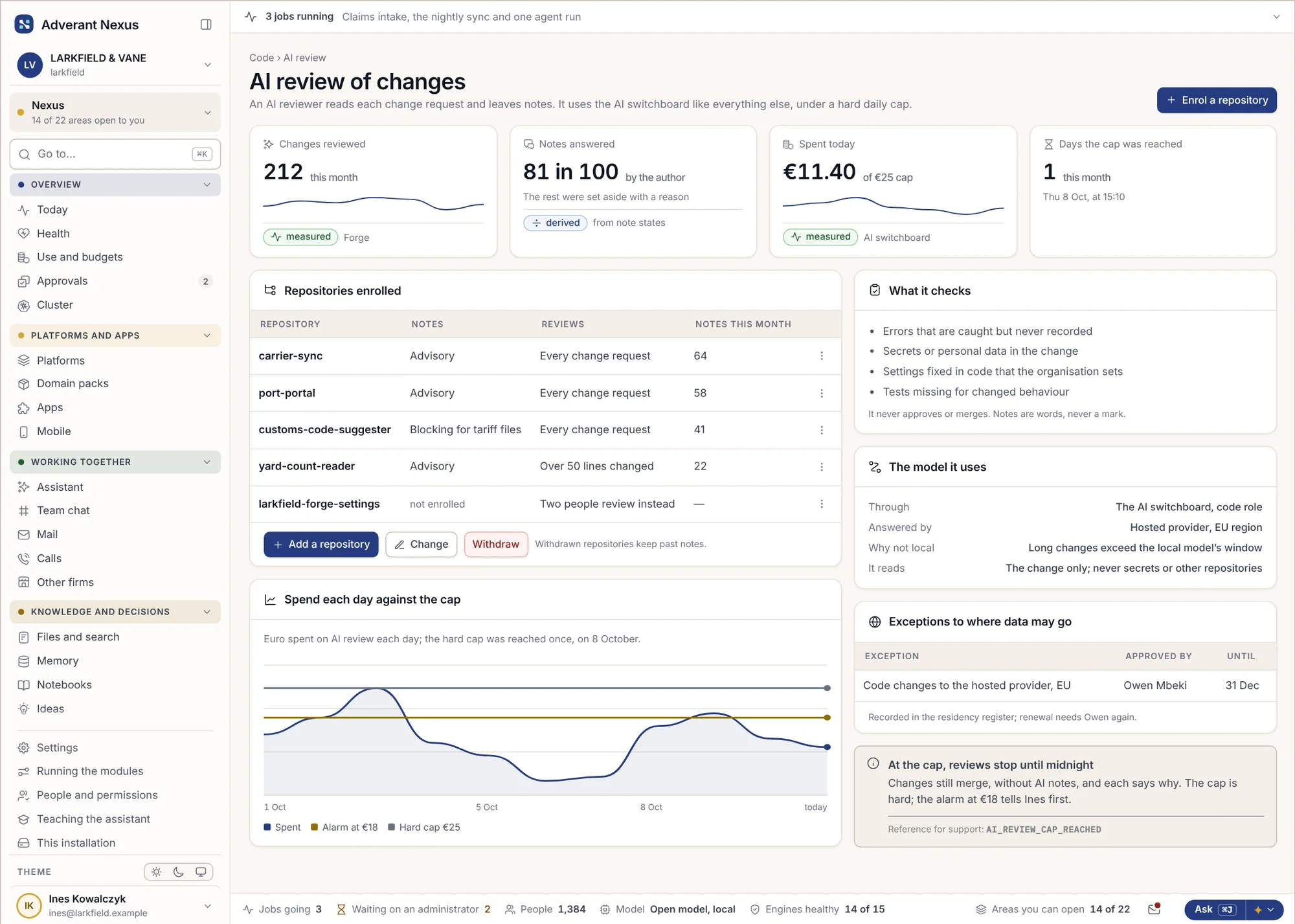Open the Larkfield & Vane organisation switcher

[x=115, y=65]
